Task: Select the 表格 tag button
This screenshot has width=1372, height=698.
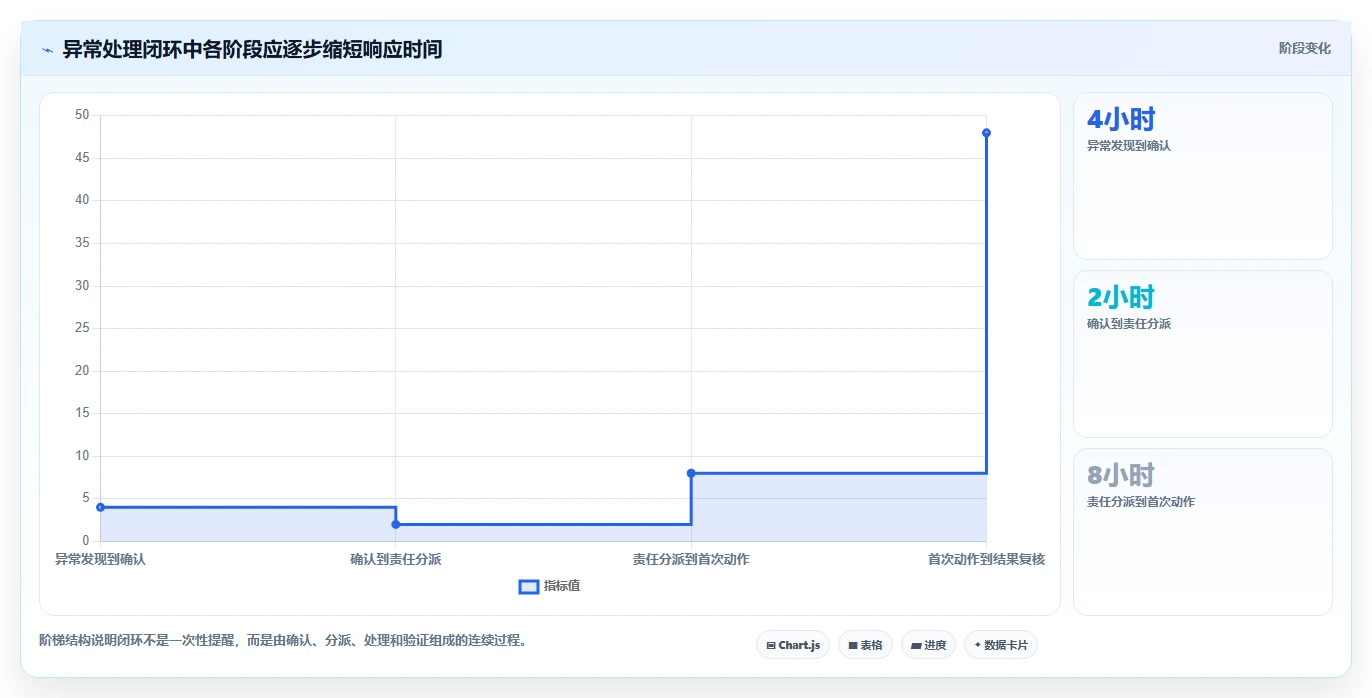Action: [x=865, y=645]
